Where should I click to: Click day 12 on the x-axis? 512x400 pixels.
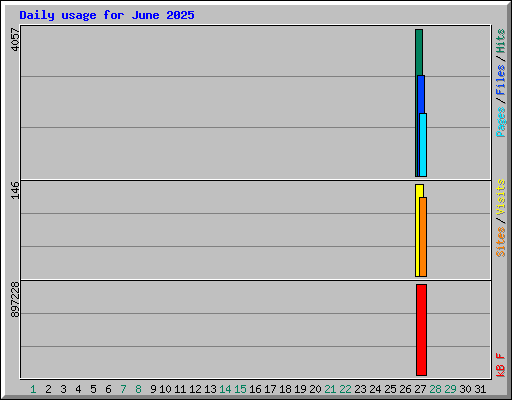click(x=195, y=389)
